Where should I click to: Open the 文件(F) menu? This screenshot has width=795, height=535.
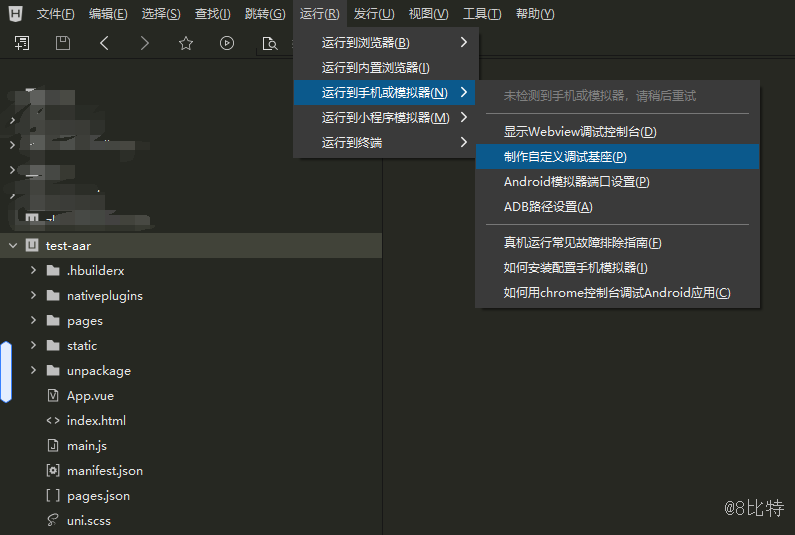click(x=55, y=14)
